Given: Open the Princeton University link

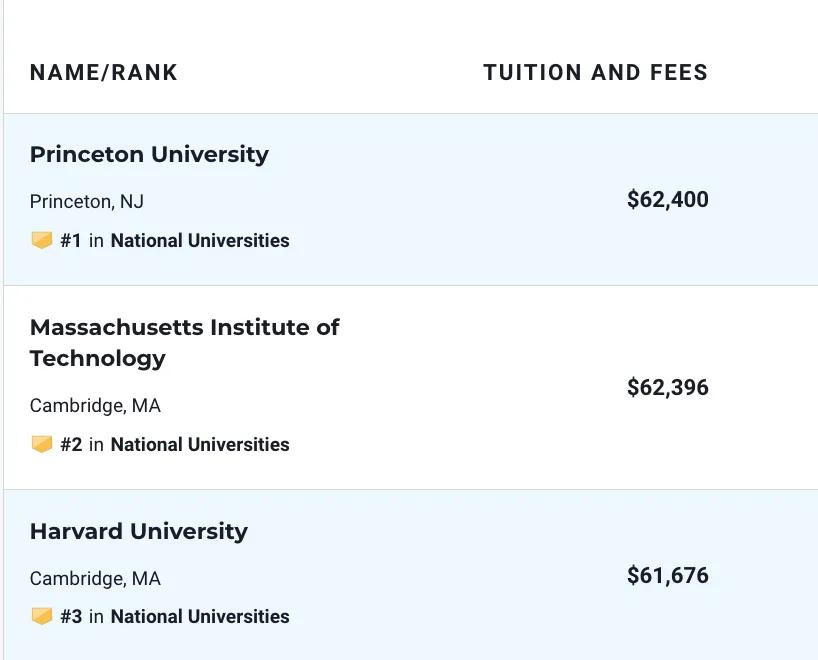Looking at the screenshot, I should click(x=149, y=155).
